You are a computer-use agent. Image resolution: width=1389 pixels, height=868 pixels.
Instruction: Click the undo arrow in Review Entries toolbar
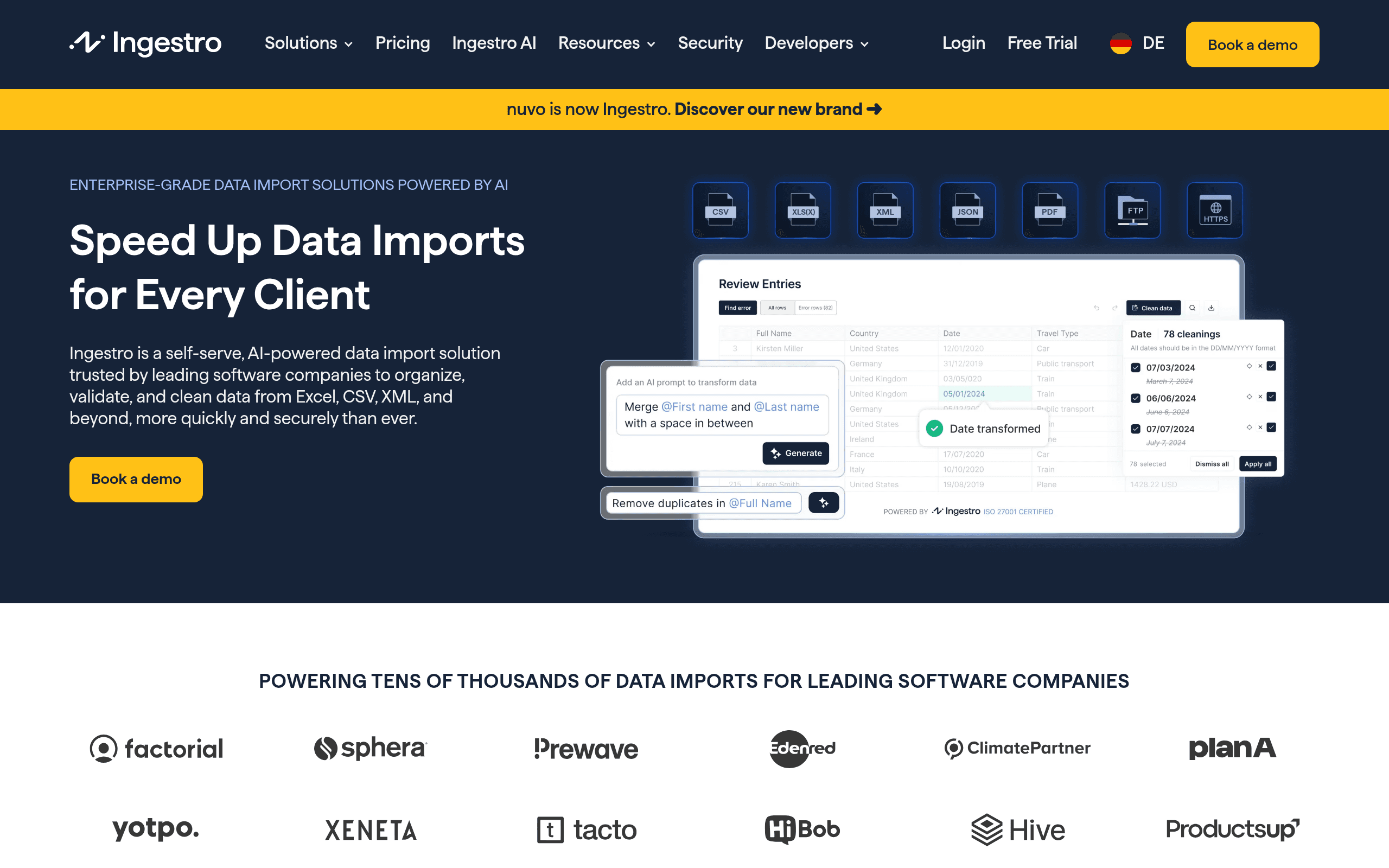coord(1096,308)
